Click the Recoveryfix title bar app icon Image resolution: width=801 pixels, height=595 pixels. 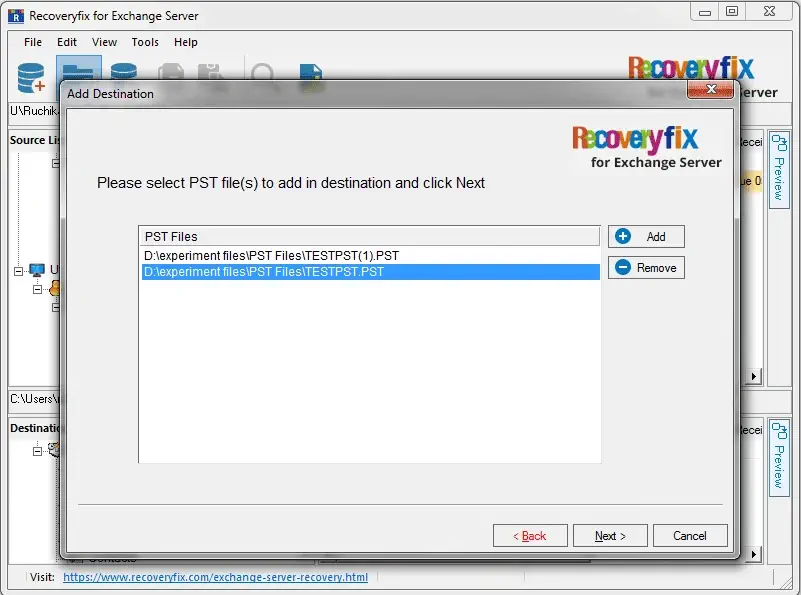click(x=16, y=16)
